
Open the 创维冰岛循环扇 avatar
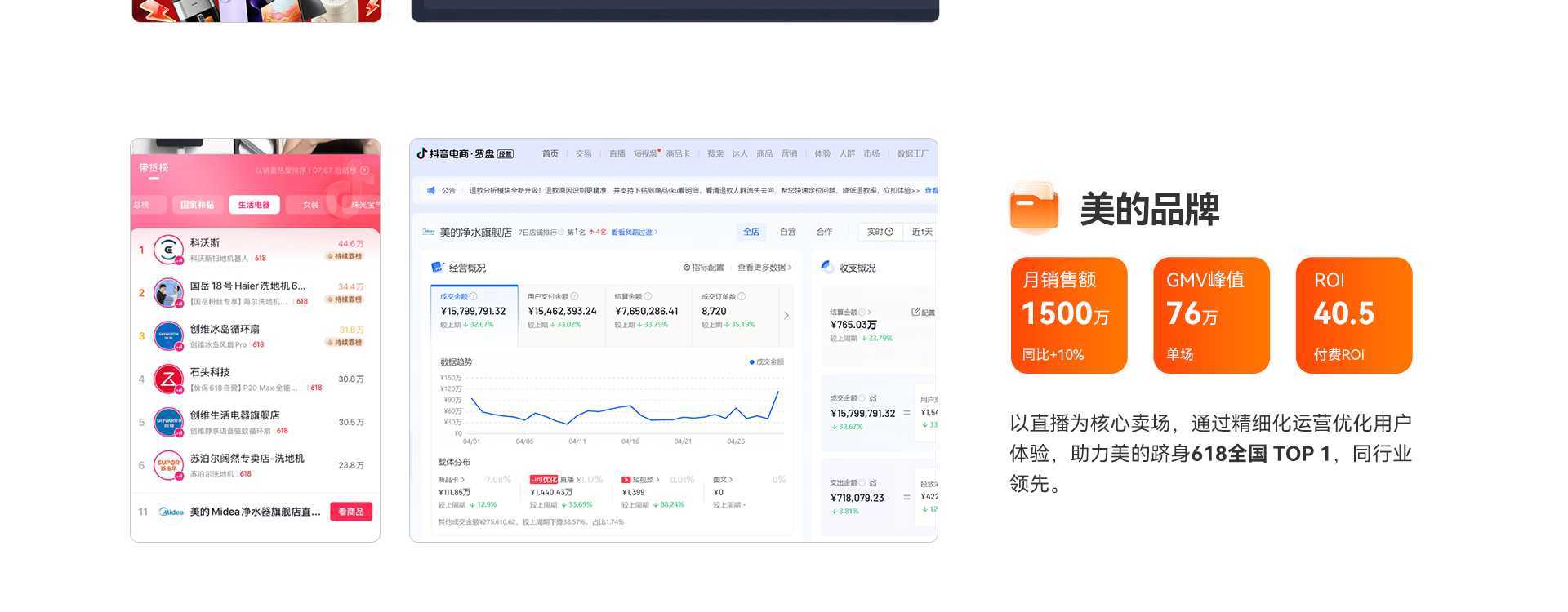click(x=168, y=335)
